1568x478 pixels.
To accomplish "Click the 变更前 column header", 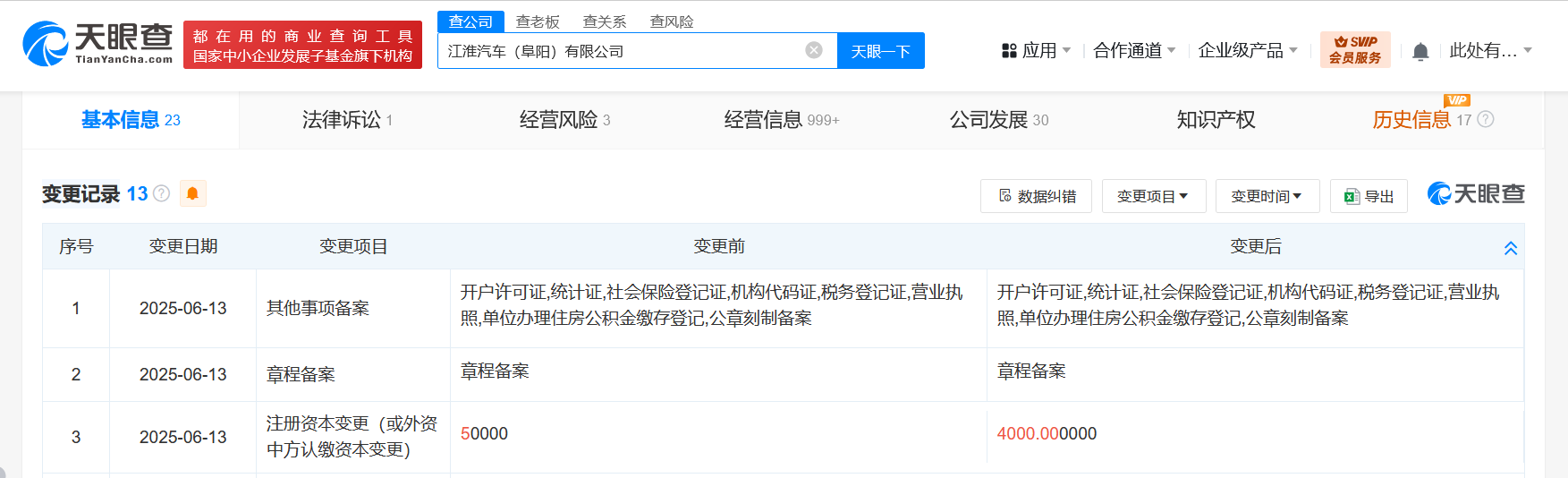I will click(719, 246).
